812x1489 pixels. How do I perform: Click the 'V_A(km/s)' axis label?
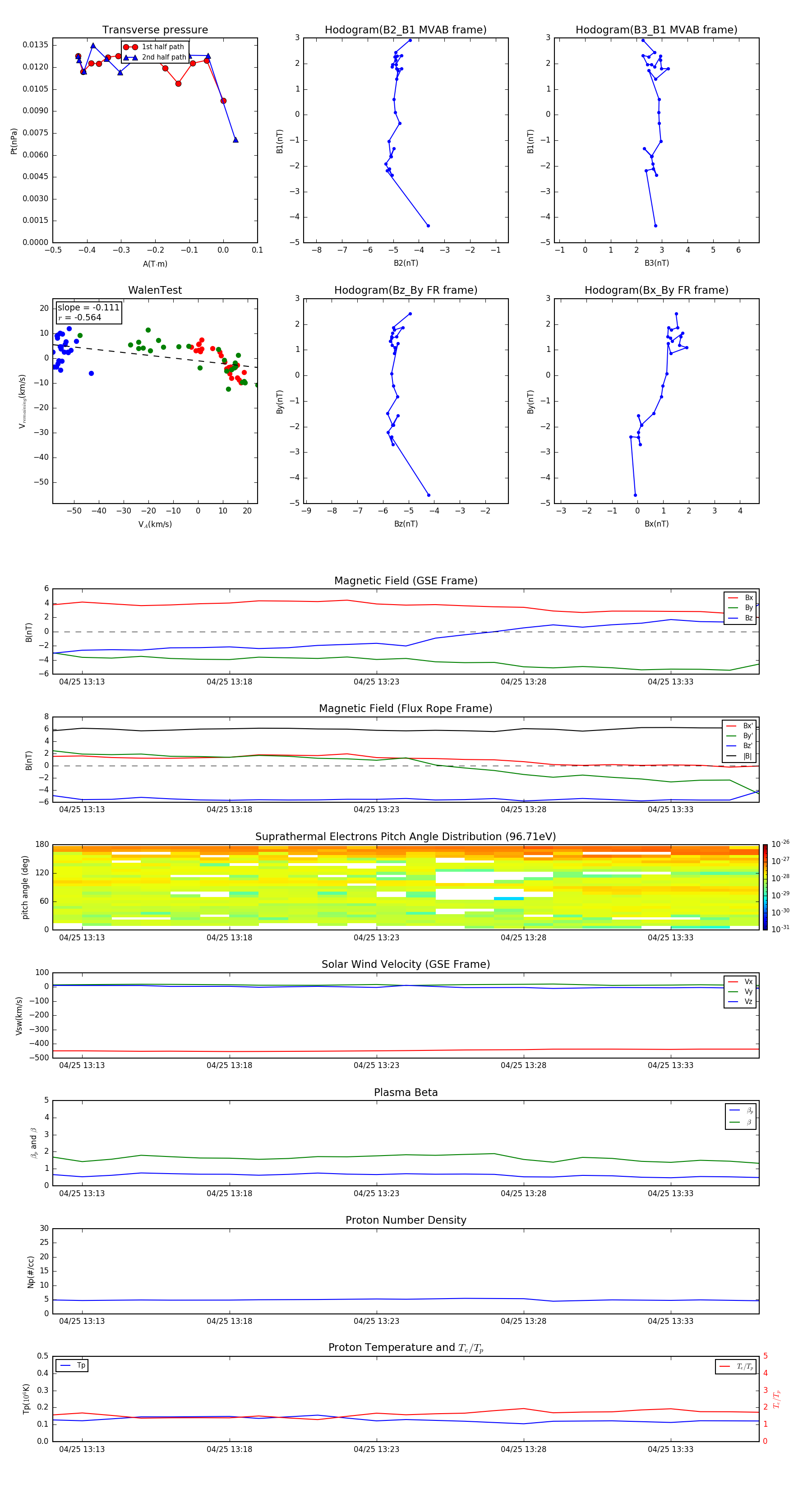(155, 524)
